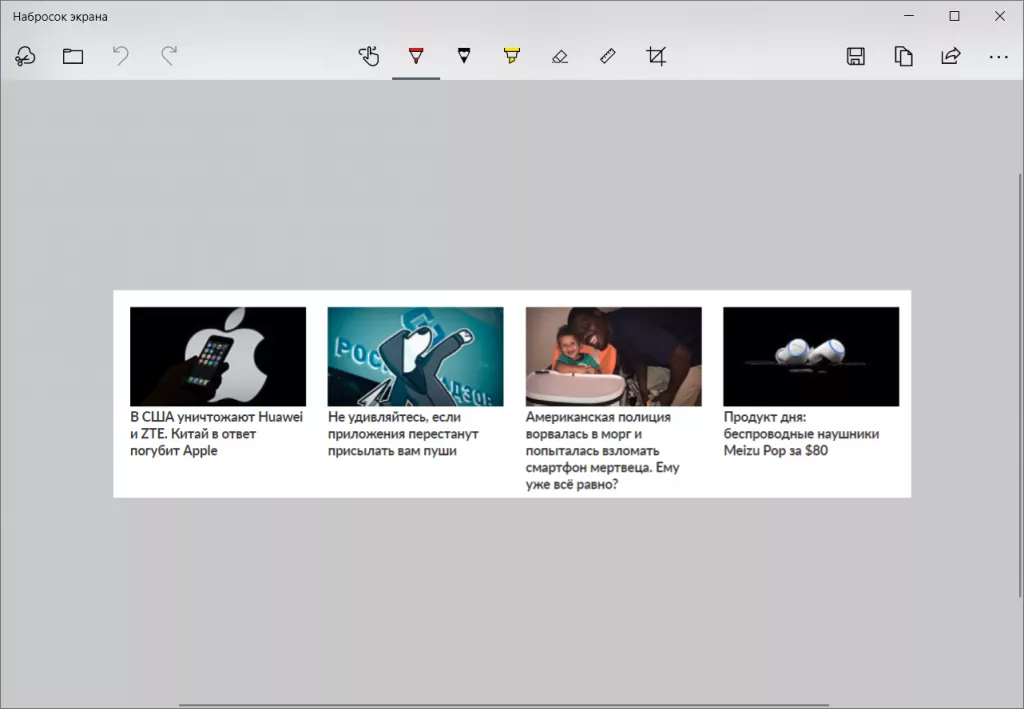The image size is (1024, 709).
Task: Copy the snip to clipboard
Action: point(903,56)
